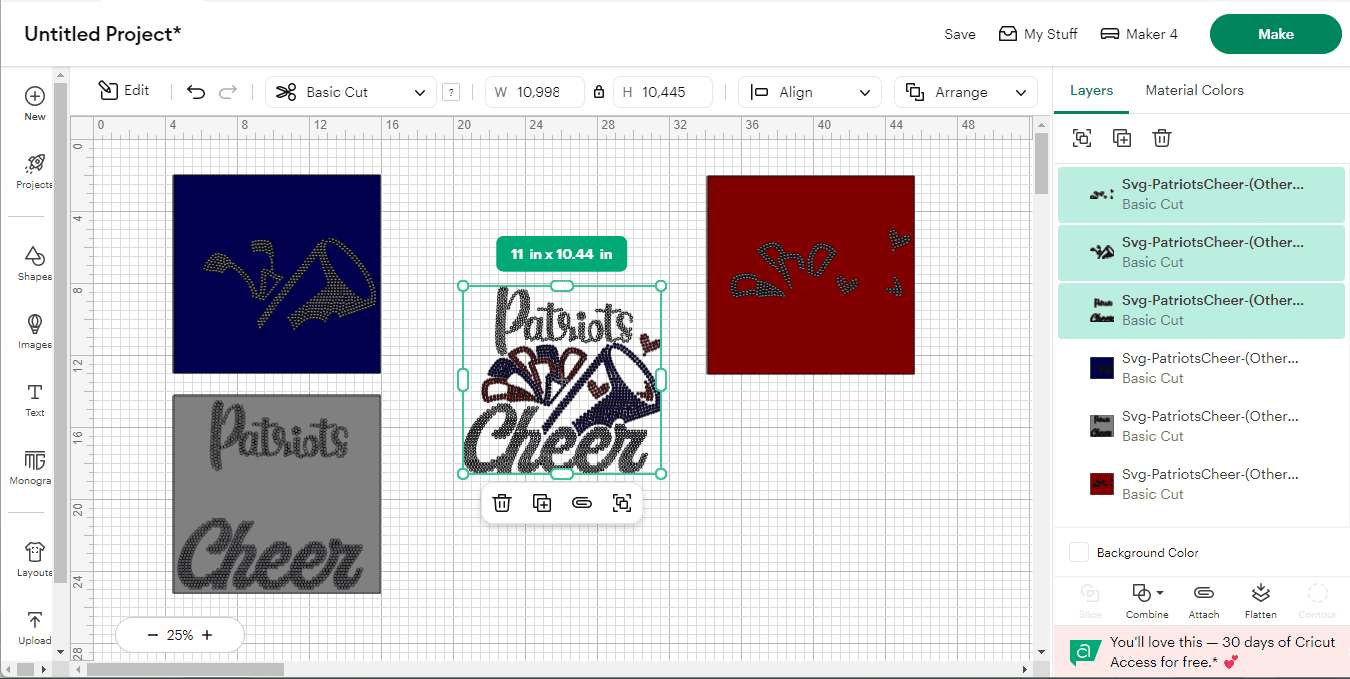Click the Attach button in Layers footer
The image size is (1350, 679).
(1204, 601)
